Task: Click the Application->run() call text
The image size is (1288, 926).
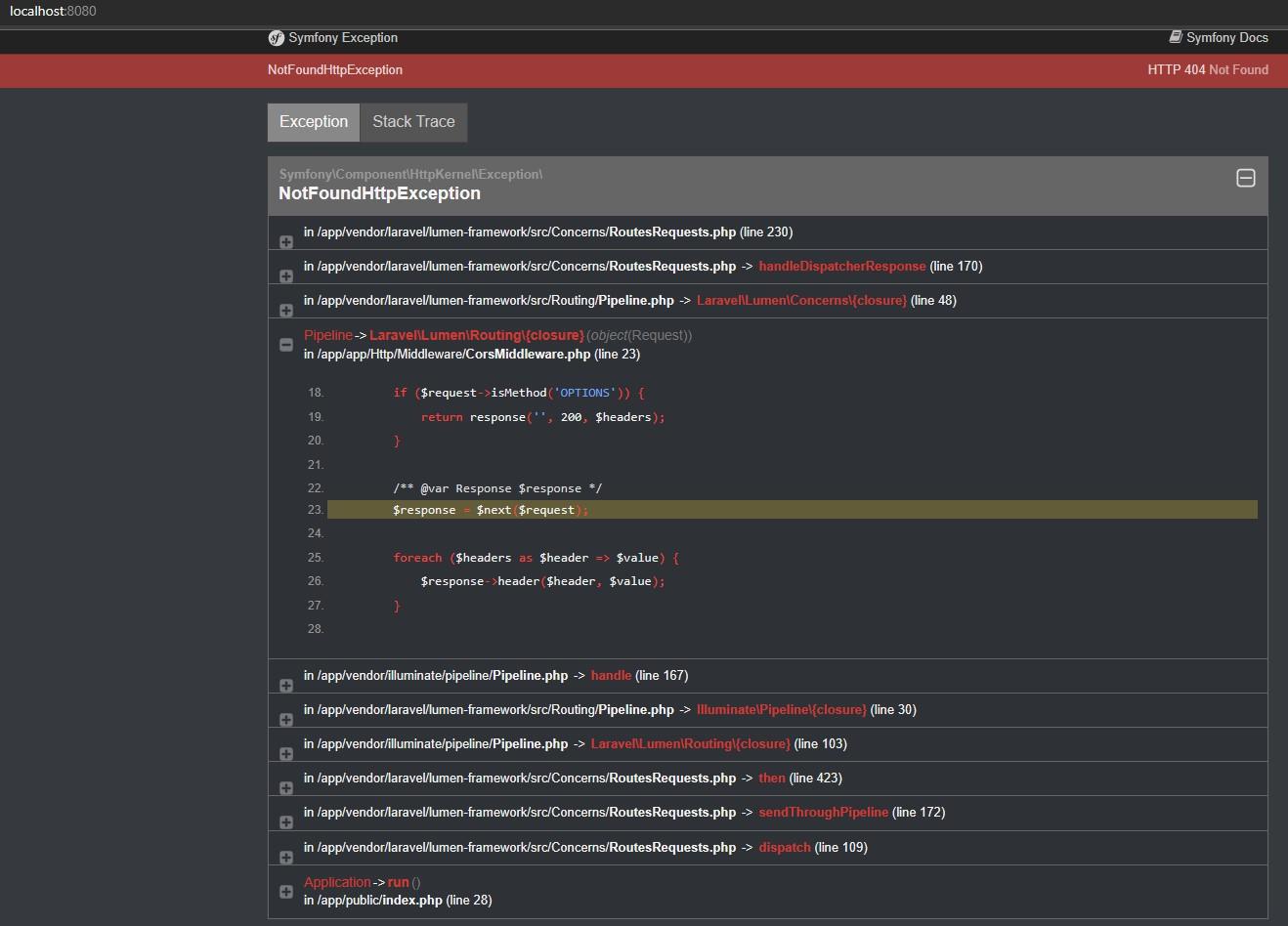Action: click(x=362, y=882)
